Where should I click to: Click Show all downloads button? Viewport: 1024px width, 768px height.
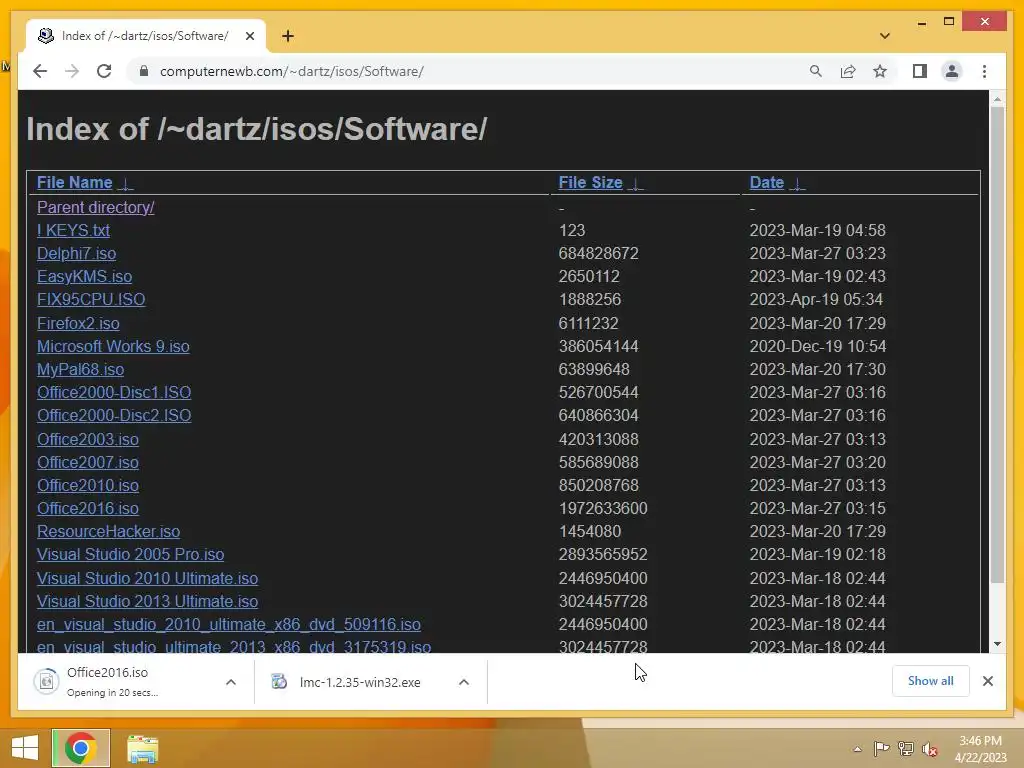coord(931,681)
